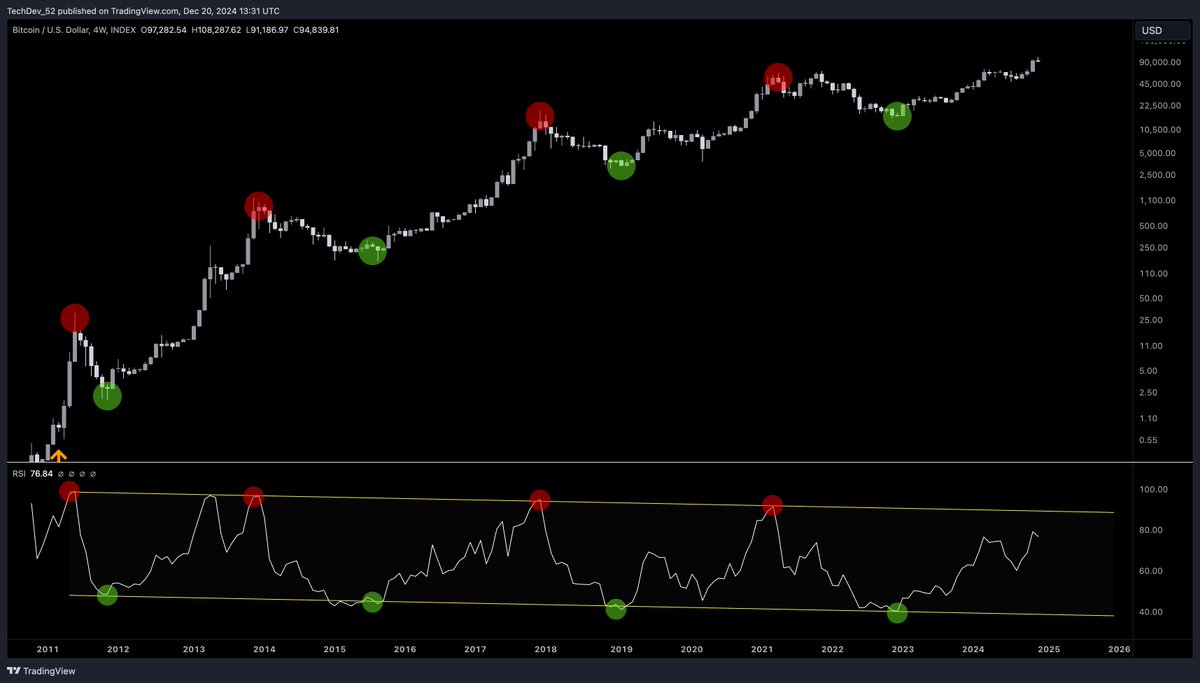Click the green circle marker near the 2012 low
This screenshot has width=1200, height=683.
106,396
